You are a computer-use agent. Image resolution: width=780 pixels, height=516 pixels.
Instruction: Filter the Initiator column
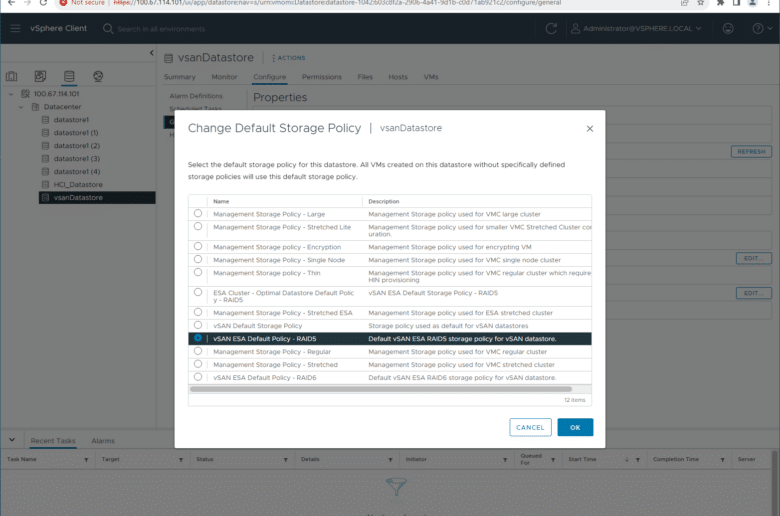505,460
